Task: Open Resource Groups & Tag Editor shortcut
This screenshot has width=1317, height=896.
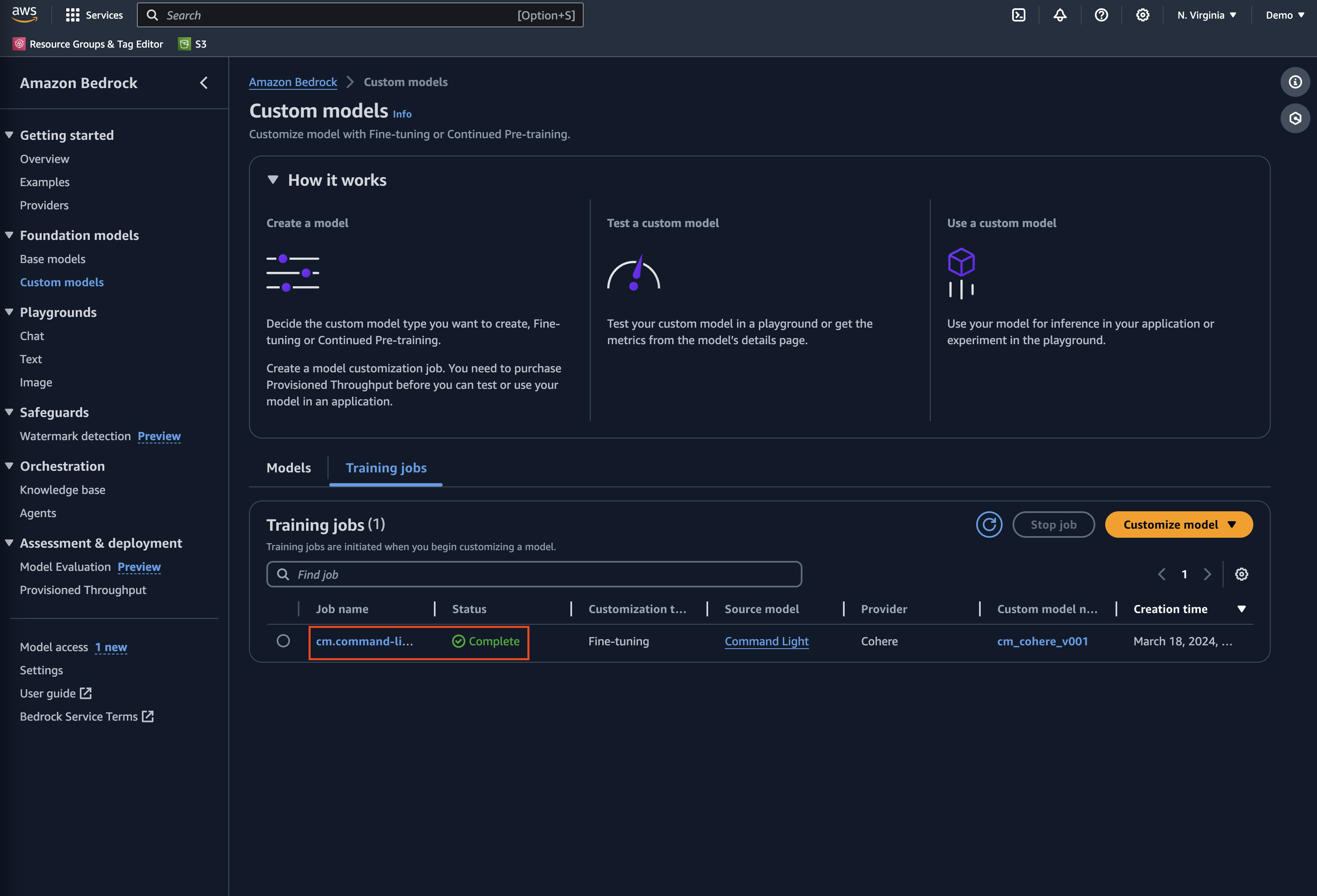Action: click(88, 43)
